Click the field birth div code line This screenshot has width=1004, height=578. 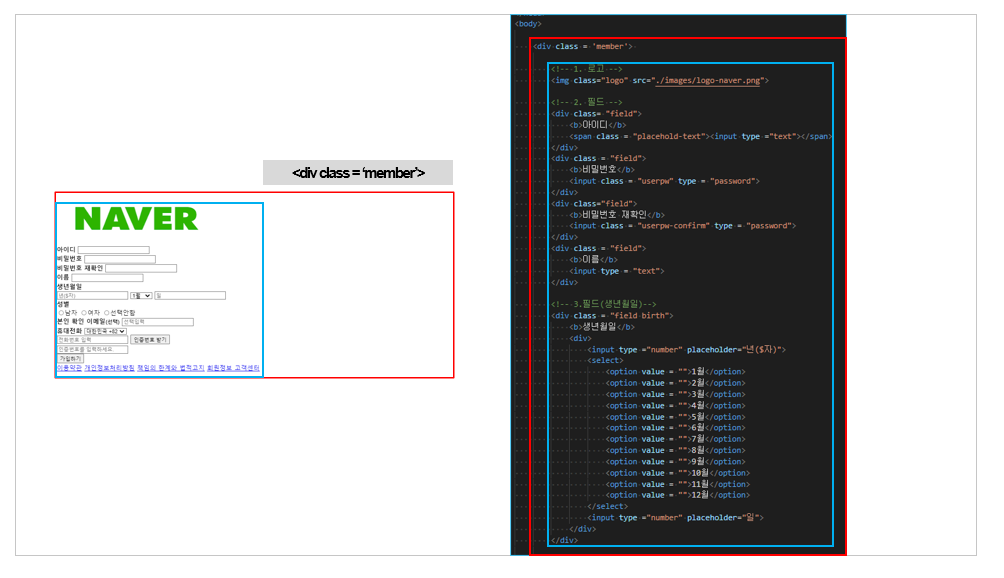pyautogui.click(x=612, y=316)
